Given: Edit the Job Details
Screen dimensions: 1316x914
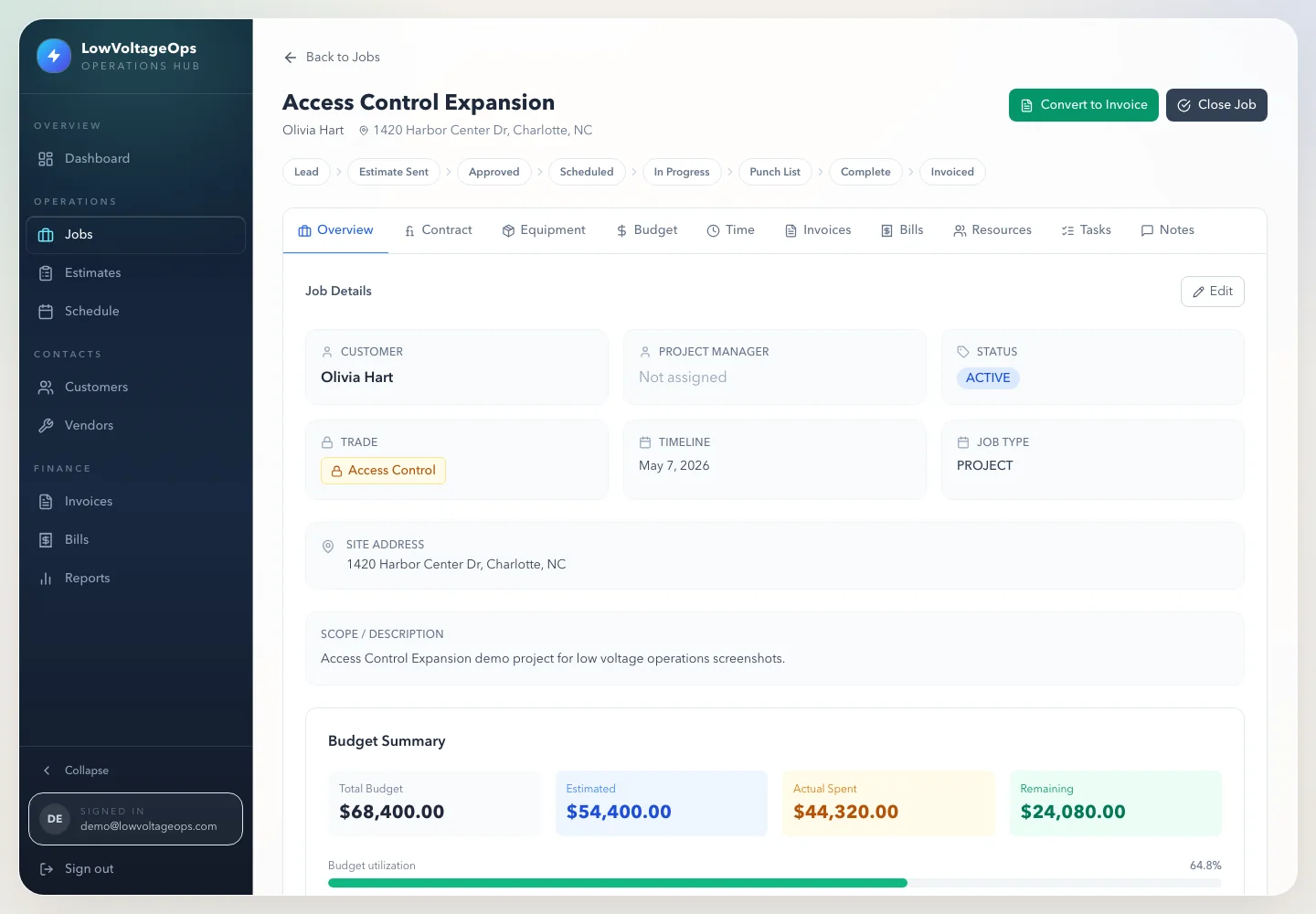Looking at the screenshot, I should click(x=1213, y=292).
